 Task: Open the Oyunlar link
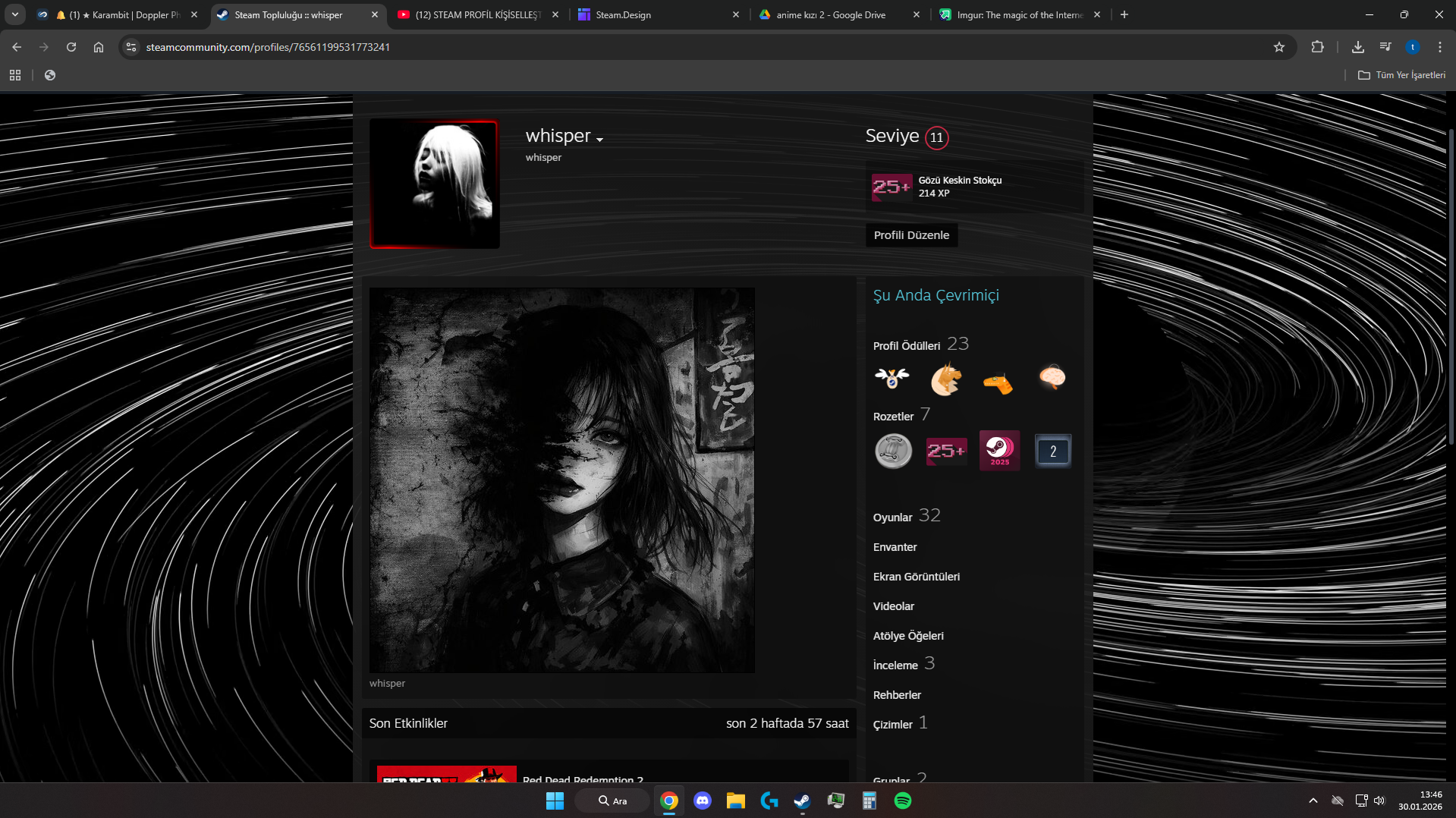coord(892,518)
